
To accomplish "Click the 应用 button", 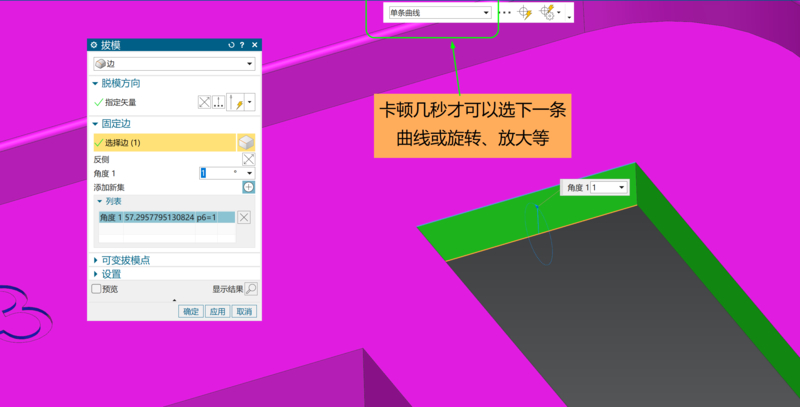I will [217, 311].
